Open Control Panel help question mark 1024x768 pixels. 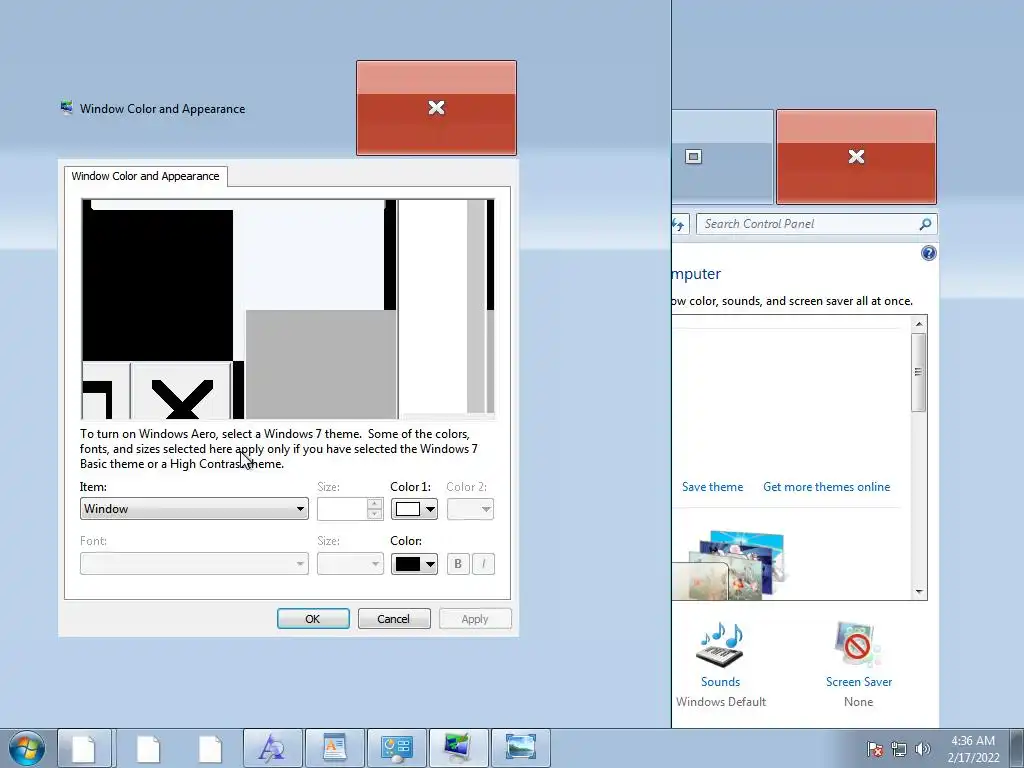928,253
